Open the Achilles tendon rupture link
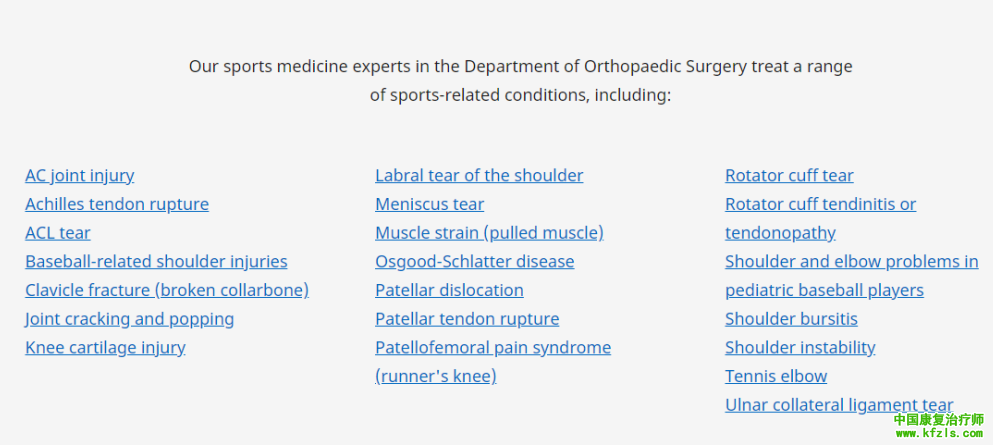 pyautogui.click(x=117, y=204)
